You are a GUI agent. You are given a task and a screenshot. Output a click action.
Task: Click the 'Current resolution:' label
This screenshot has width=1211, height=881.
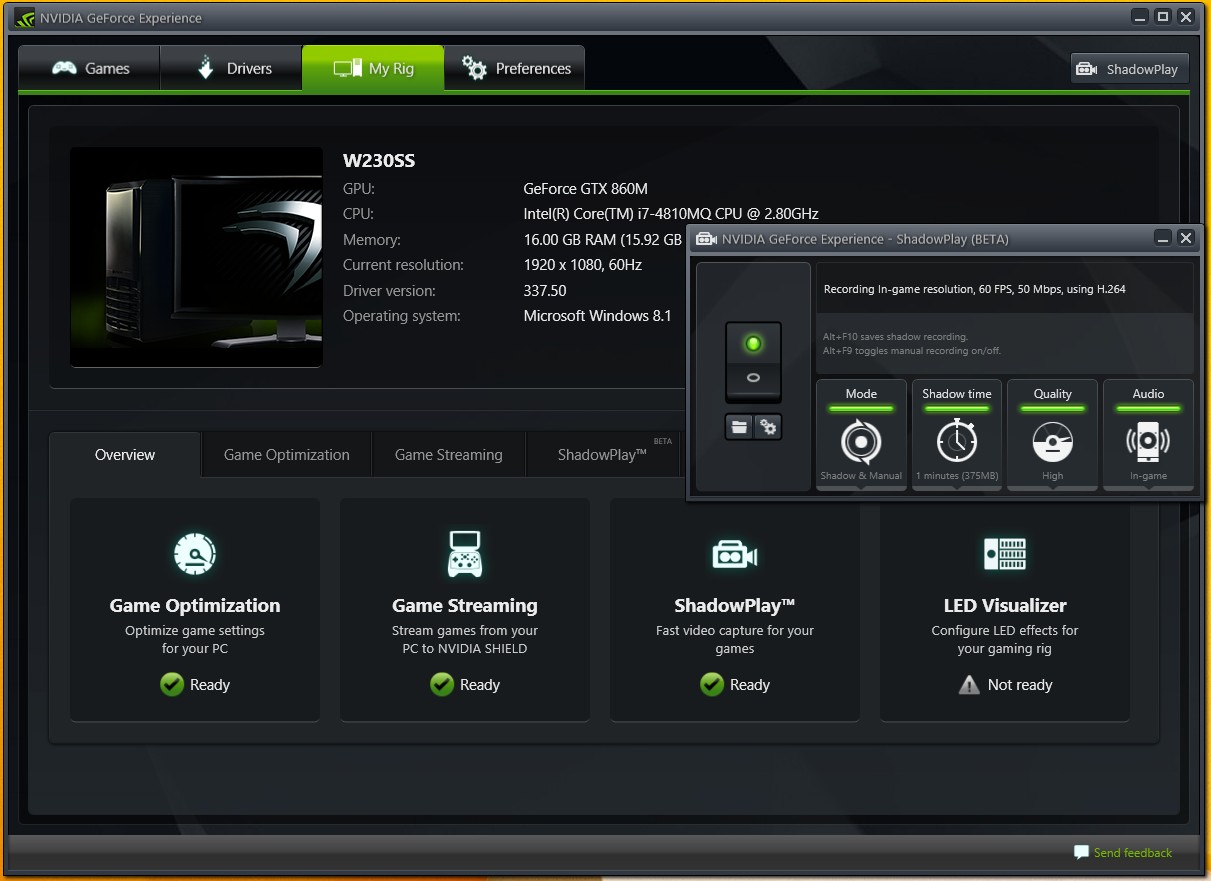(404, 265)
